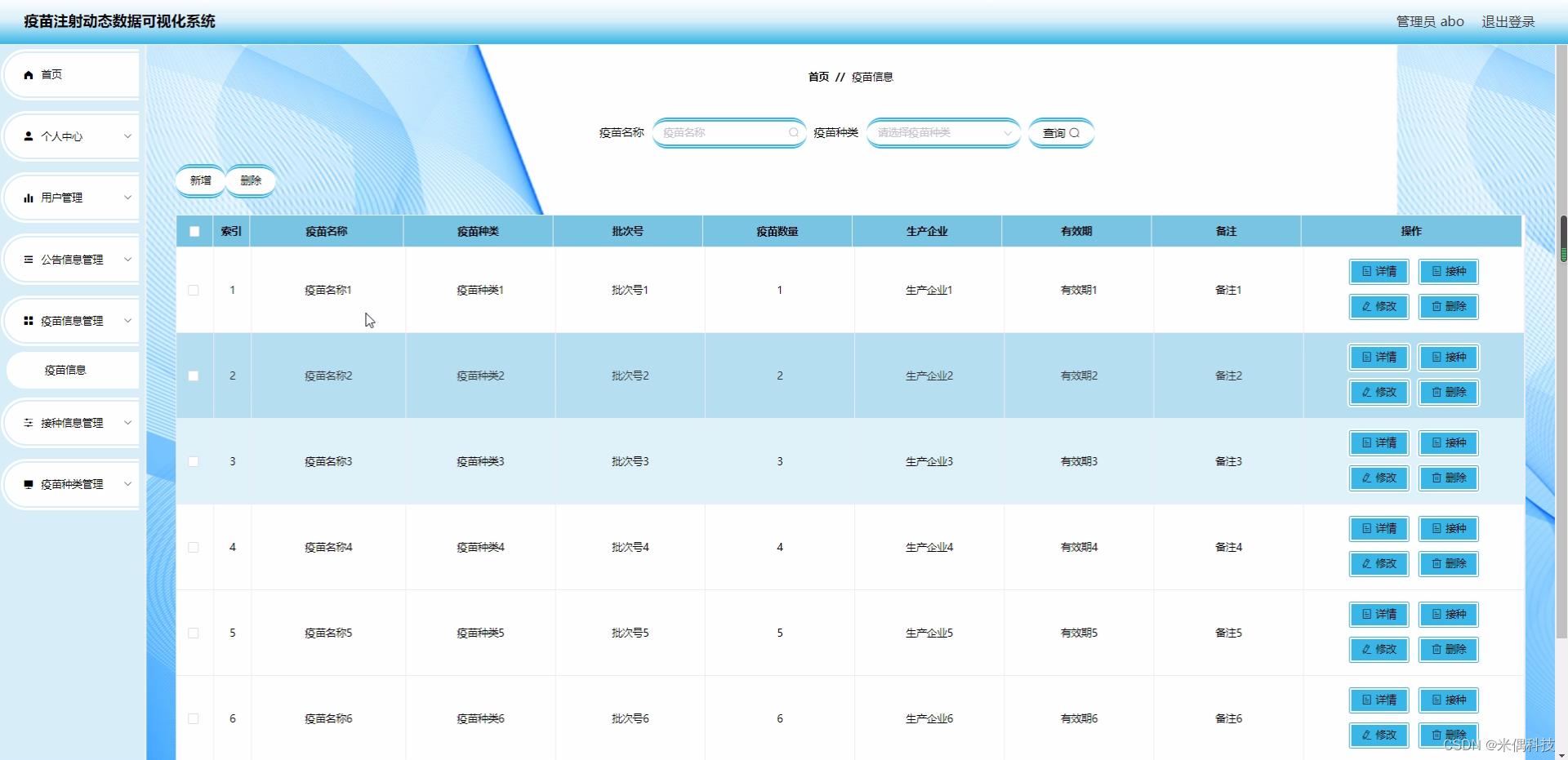
Task: Click the magnifier icon in 疫苗名称 field
Action: click(x=793, y=132)
